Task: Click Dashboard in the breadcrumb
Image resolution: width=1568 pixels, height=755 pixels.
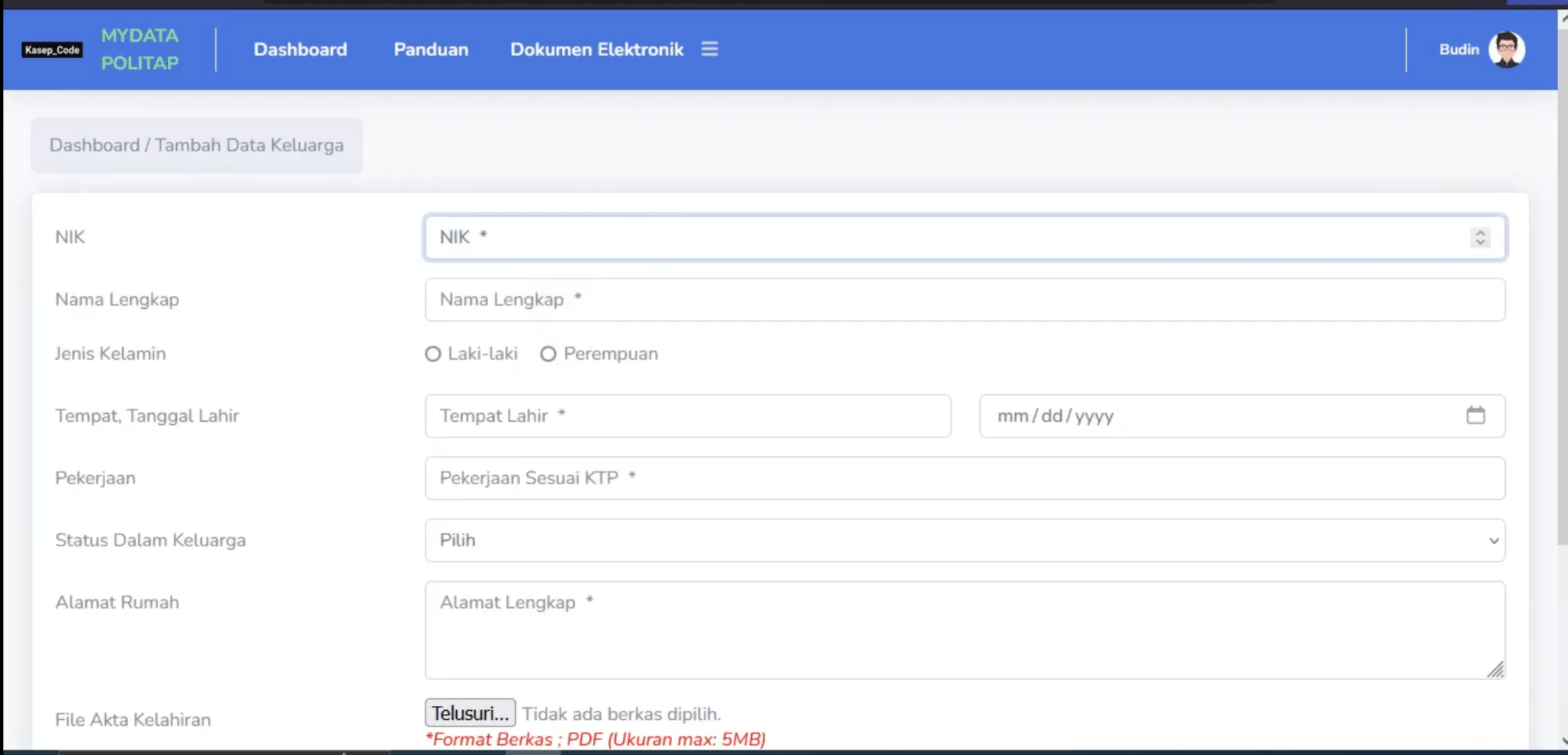Action: click(x=95, y=145)
